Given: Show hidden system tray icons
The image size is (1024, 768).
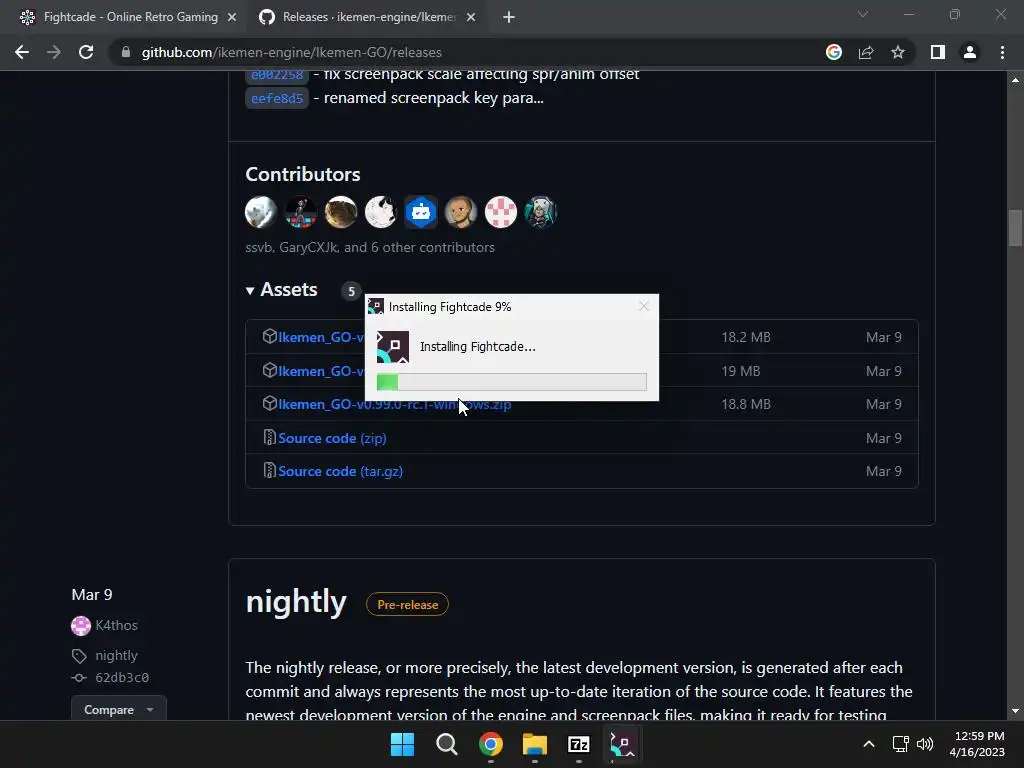Looking at the screenshot, I should pos(869,744).
